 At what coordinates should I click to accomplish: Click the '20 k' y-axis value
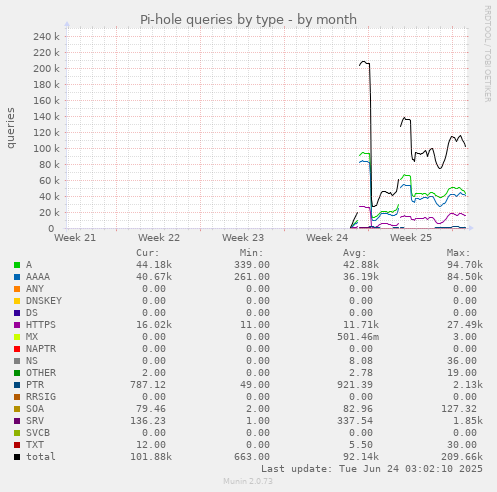coord(49,212)
